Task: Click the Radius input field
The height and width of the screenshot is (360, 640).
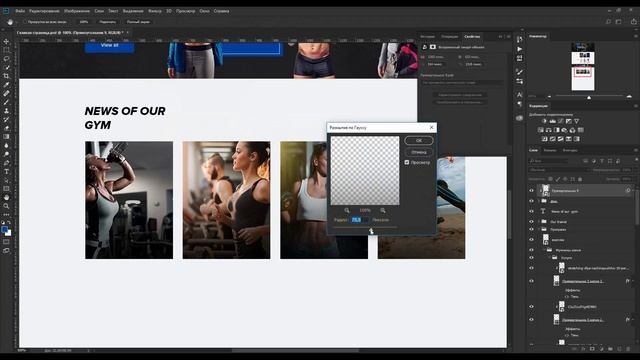Action: (360, 220)
